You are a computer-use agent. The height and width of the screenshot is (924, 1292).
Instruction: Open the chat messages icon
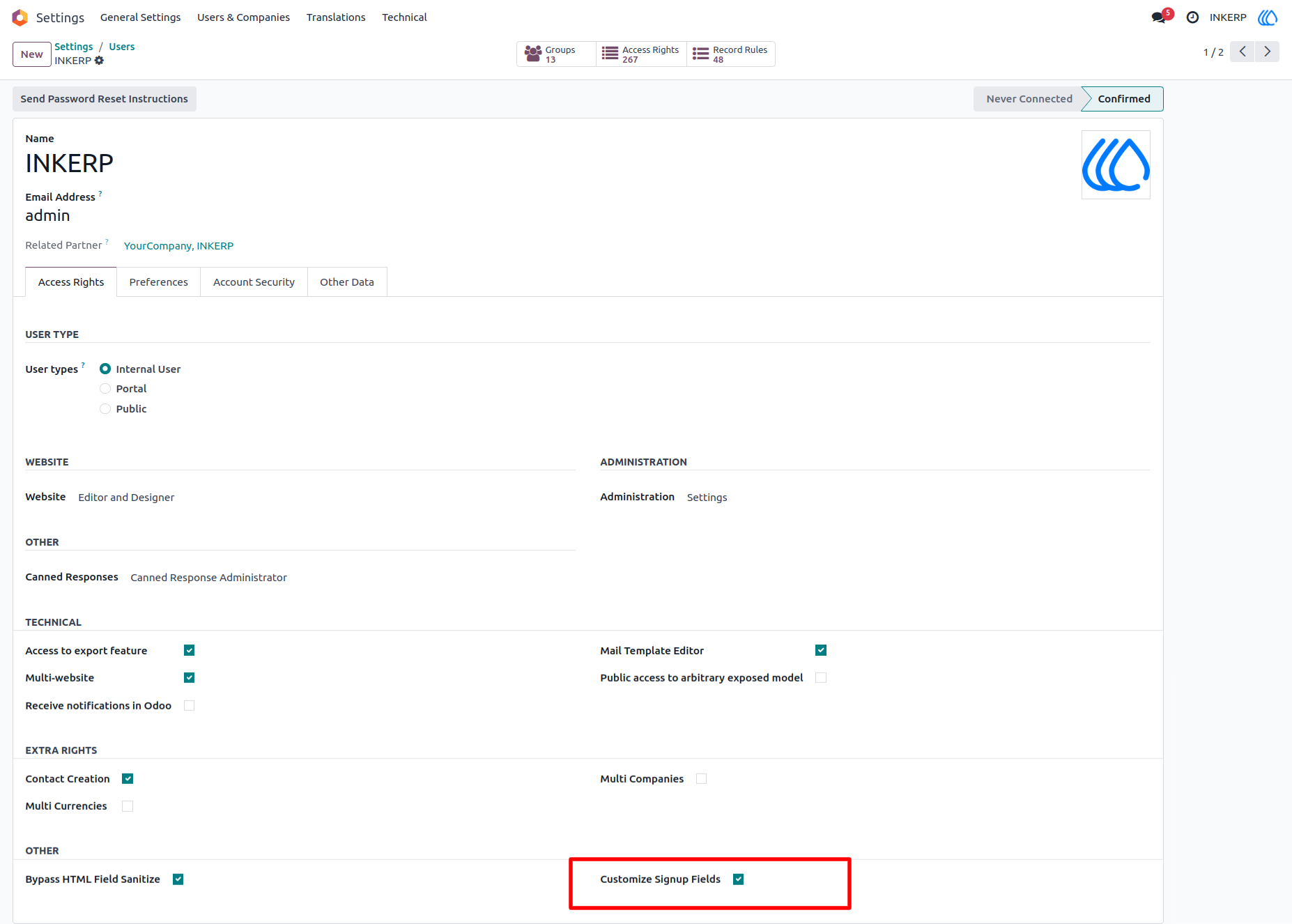1160,17
